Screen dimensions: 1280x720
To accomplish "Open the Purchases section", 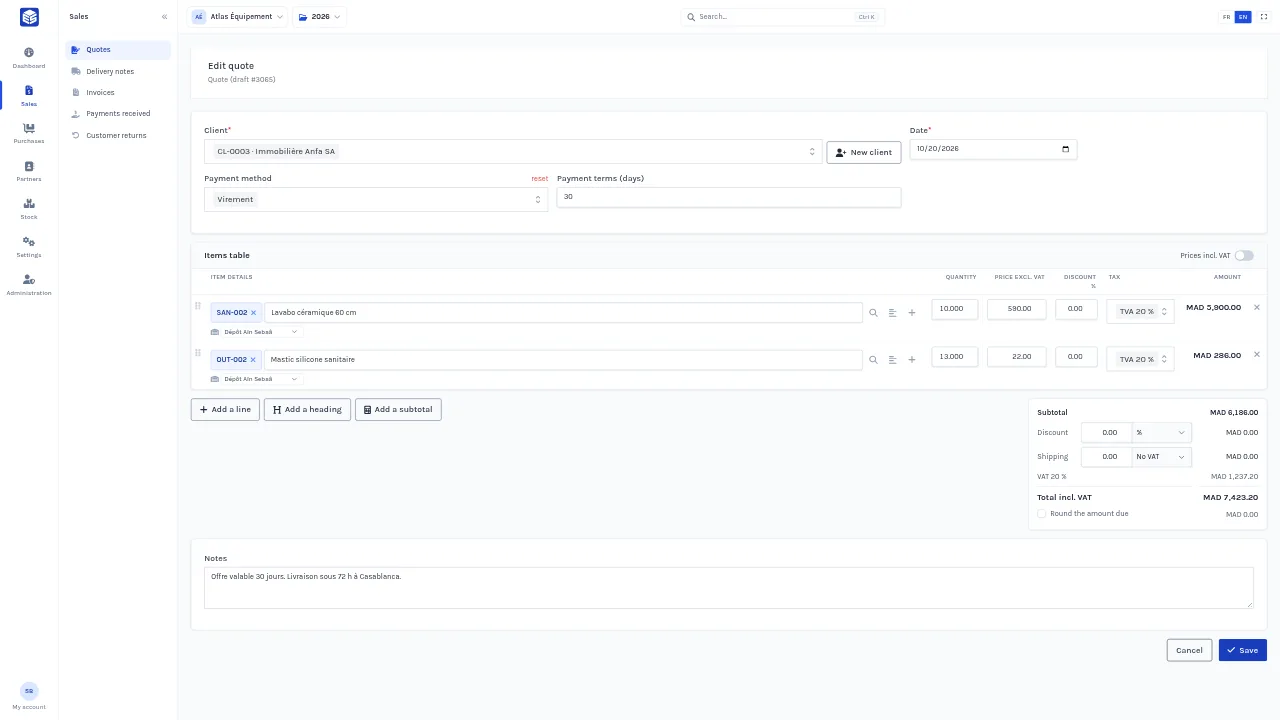I will click(x=29, y=133).
